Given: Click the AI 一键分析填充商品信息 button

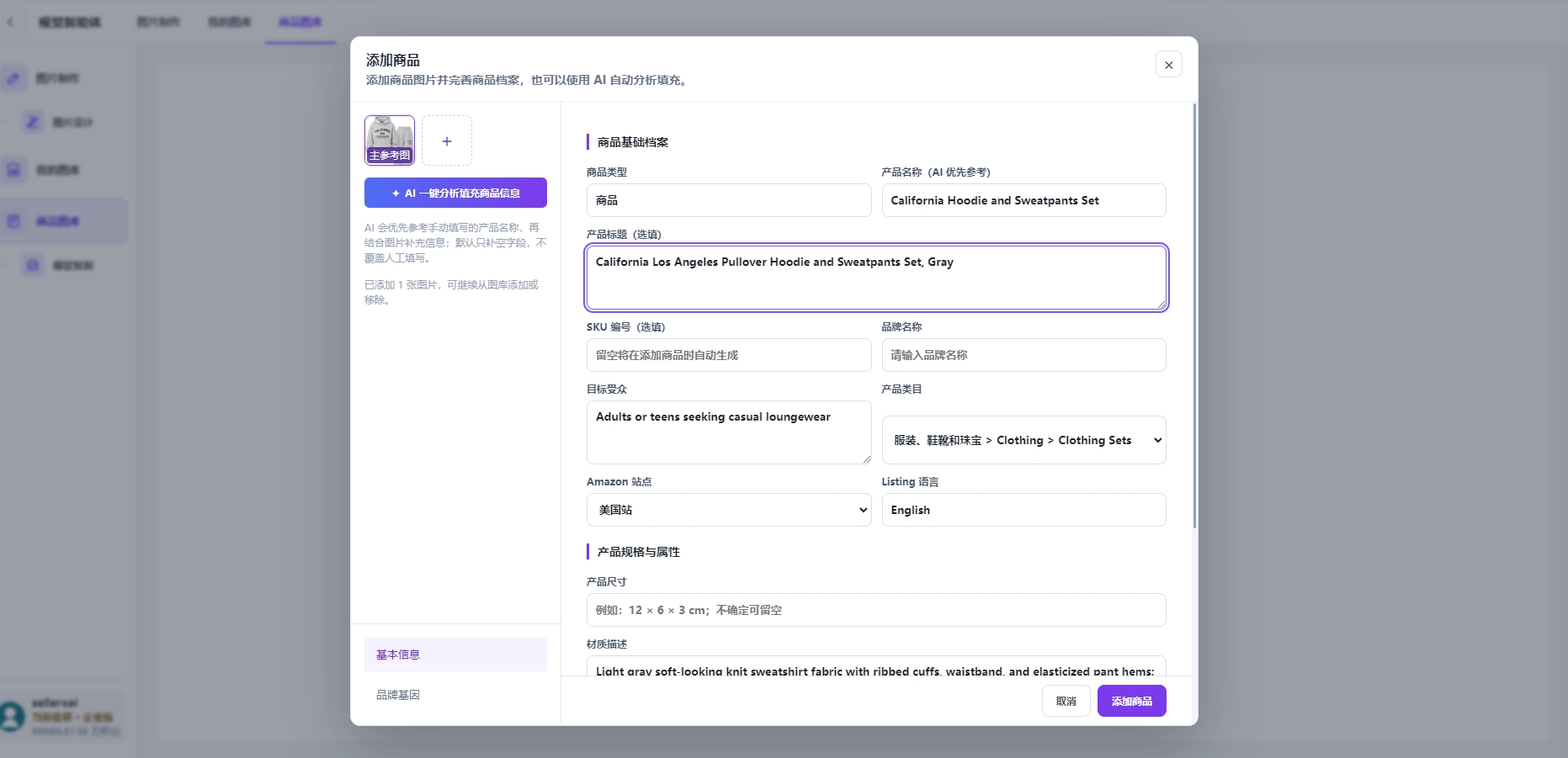Looking at the screenshot, I should (455, 193).
